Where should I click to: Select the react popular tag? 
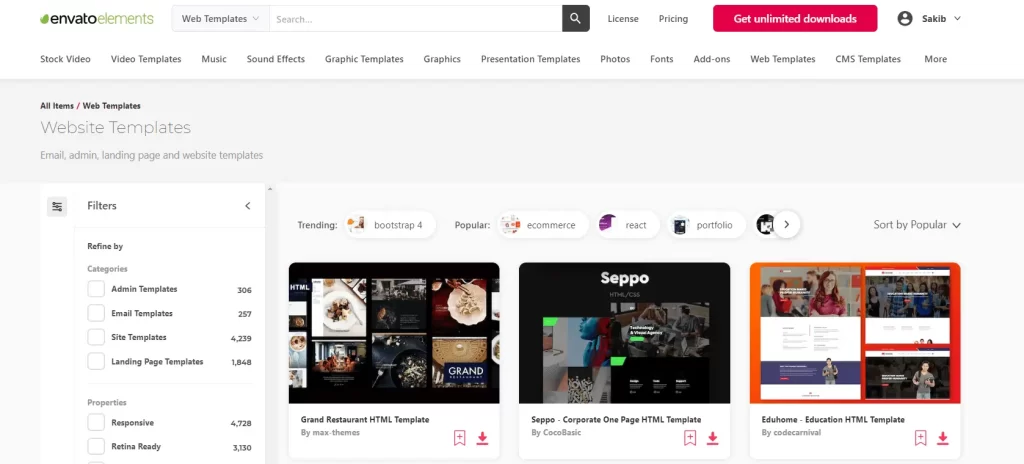tap(628, 225)
